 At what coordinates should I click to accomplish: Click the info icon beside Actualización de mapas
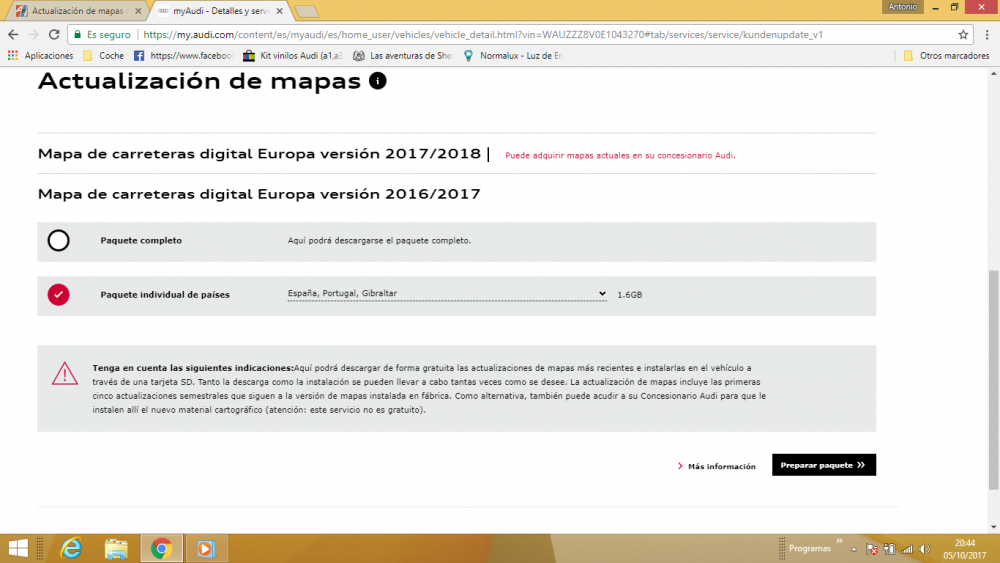[x=378, y=81]
